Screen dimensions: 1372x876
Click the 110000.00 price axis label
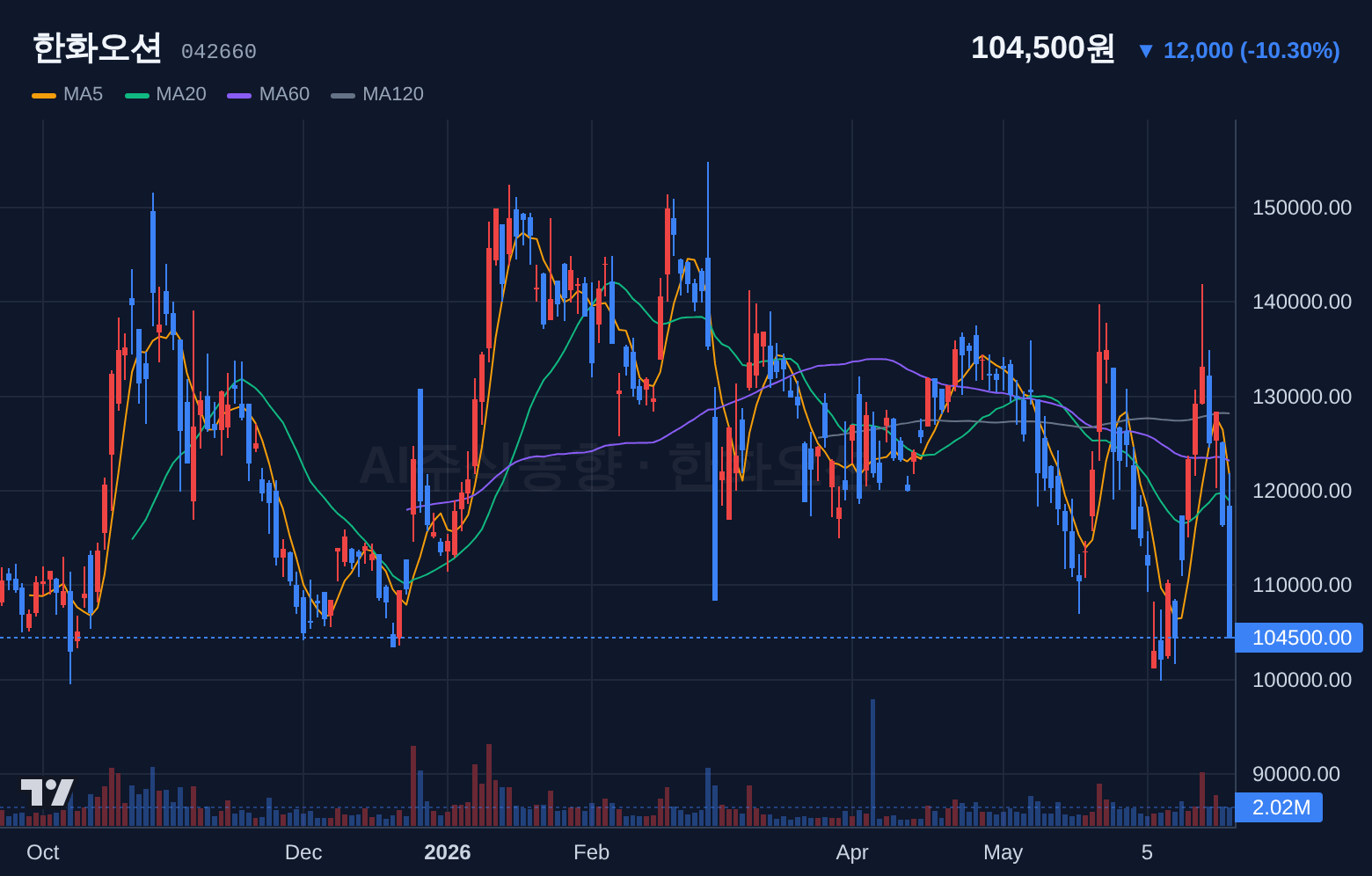point(1302,585)
